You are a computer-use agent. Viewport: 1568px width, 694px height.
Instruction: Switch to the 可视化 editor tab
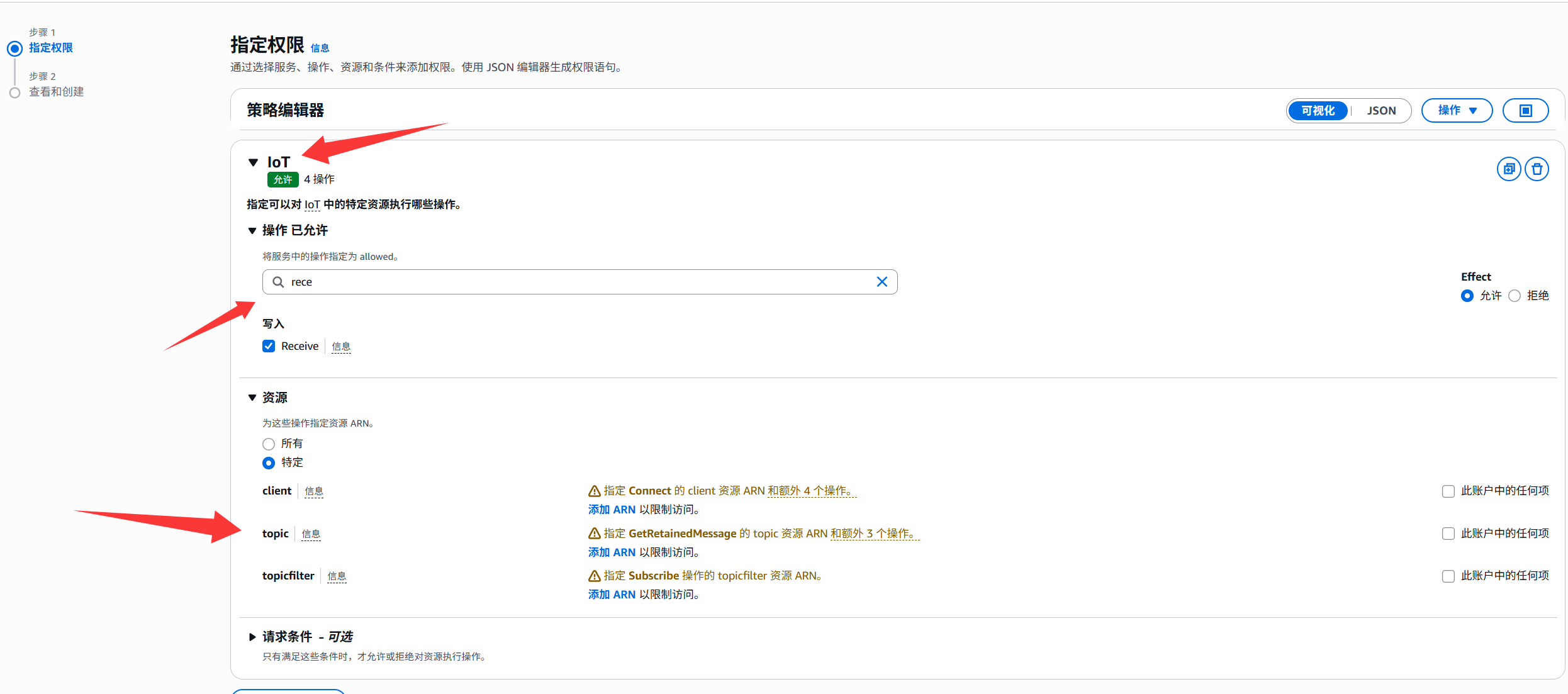1318,111
